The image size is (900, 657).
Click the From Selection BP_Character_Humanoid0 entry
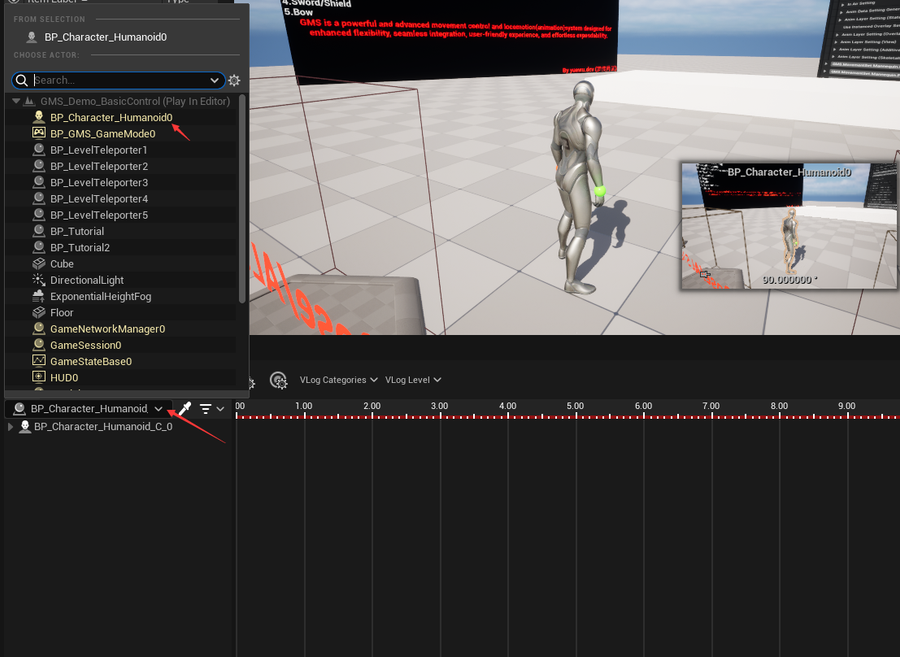pyautogui.click(x=106, y=37)
